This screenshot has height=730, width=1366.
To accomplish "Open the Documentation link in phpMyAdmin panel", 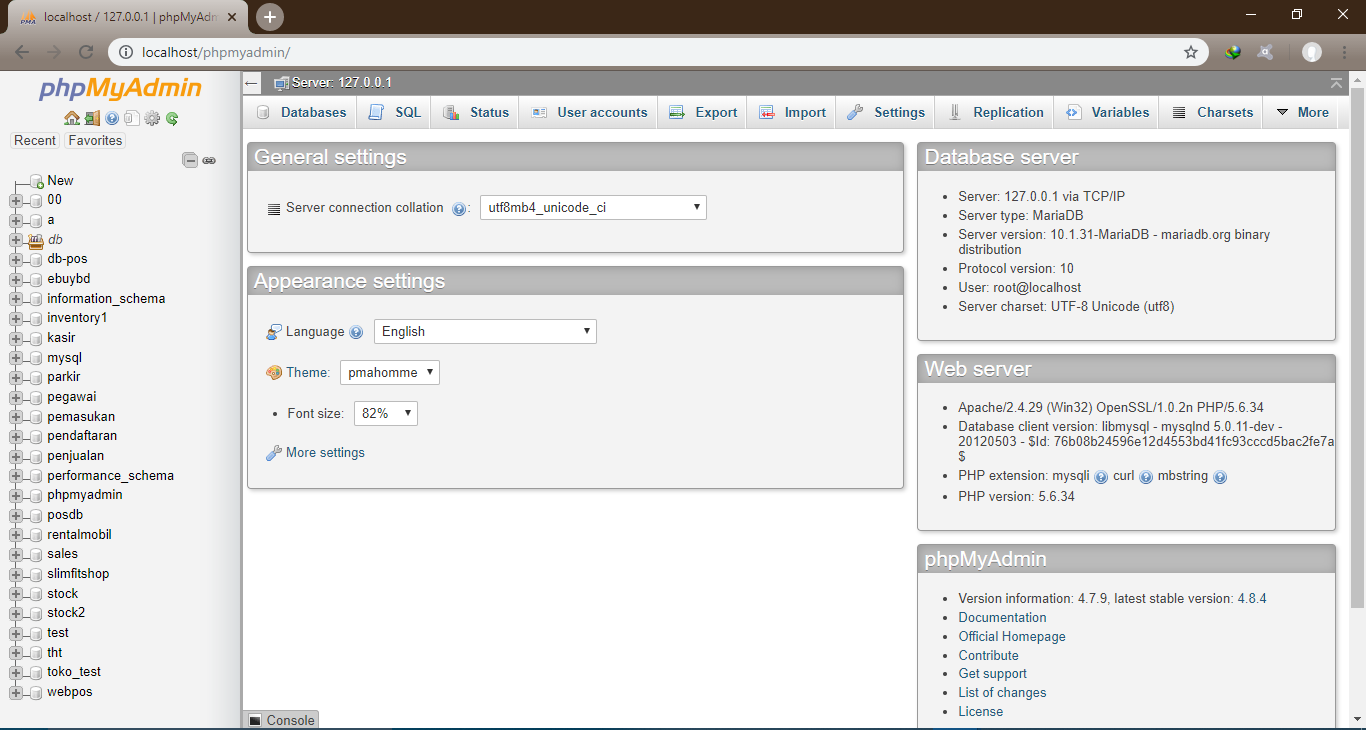I will tap(1002, 618).
